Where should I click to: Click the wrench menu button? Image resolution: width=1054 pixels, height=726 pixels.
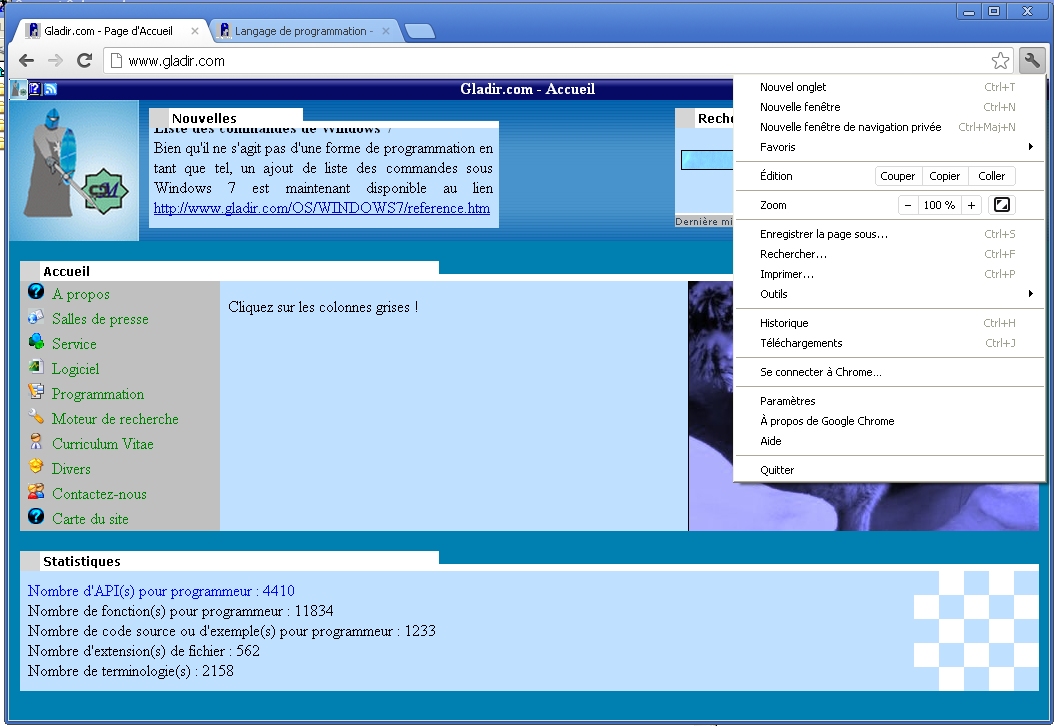pos(1032,60)
